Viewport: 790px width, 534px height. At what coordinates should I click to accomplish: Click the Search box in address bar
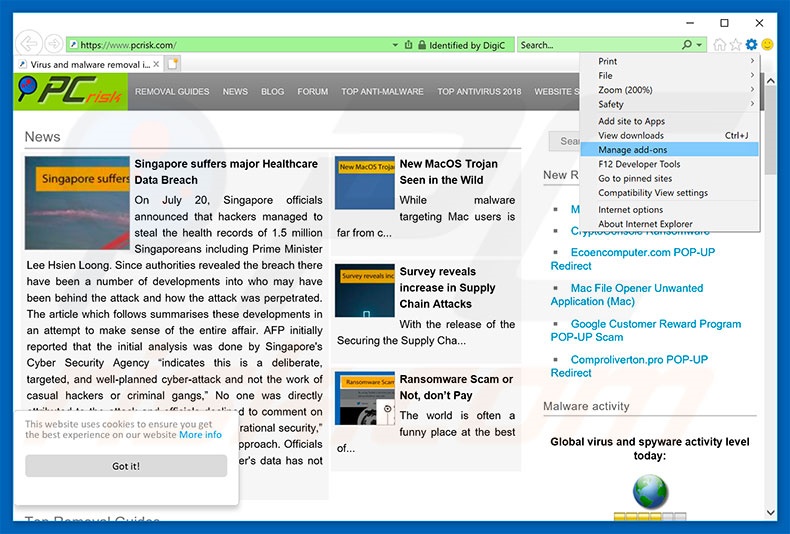pyautogui.click(x=597, y=45)
